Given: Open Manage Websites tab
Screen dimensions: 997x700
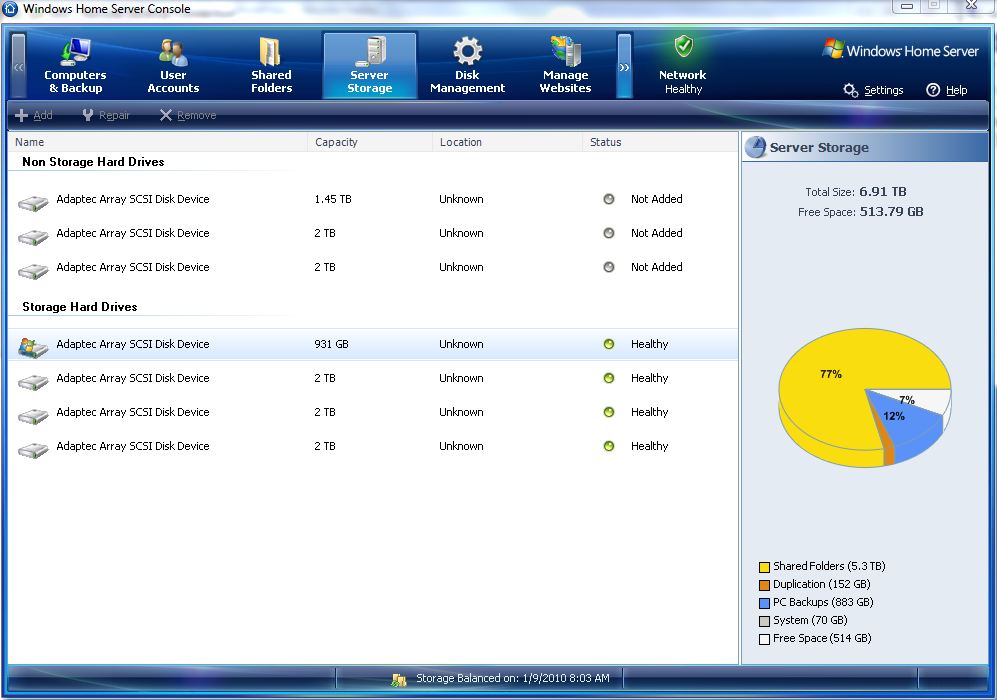Looking at the screenshot, I should [565, 66].
